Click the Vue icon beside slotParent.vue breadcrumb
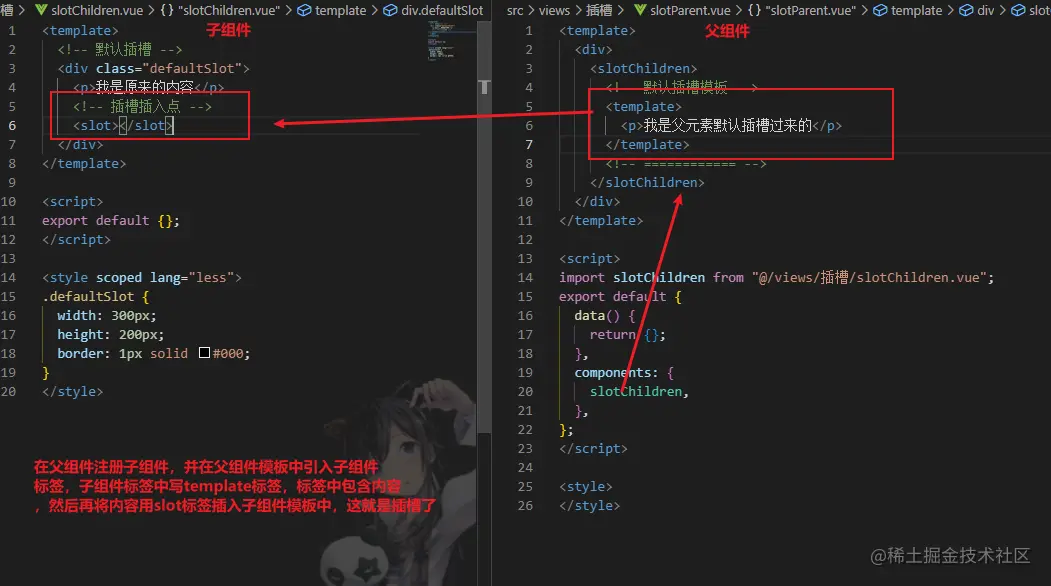This screenshot has height=586, width=1051. pos(640,10)
